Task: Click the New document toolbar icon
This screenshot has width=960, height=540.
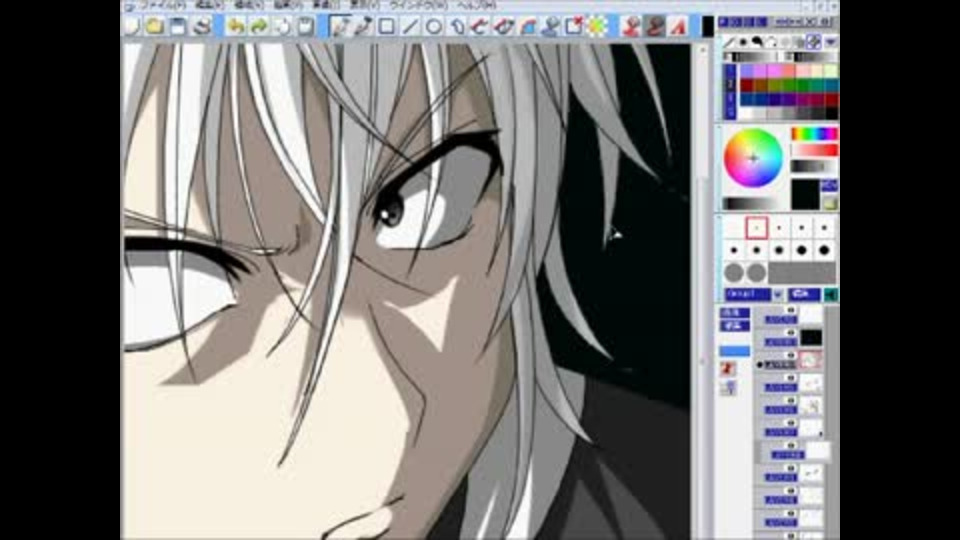Action: [132, 26]
